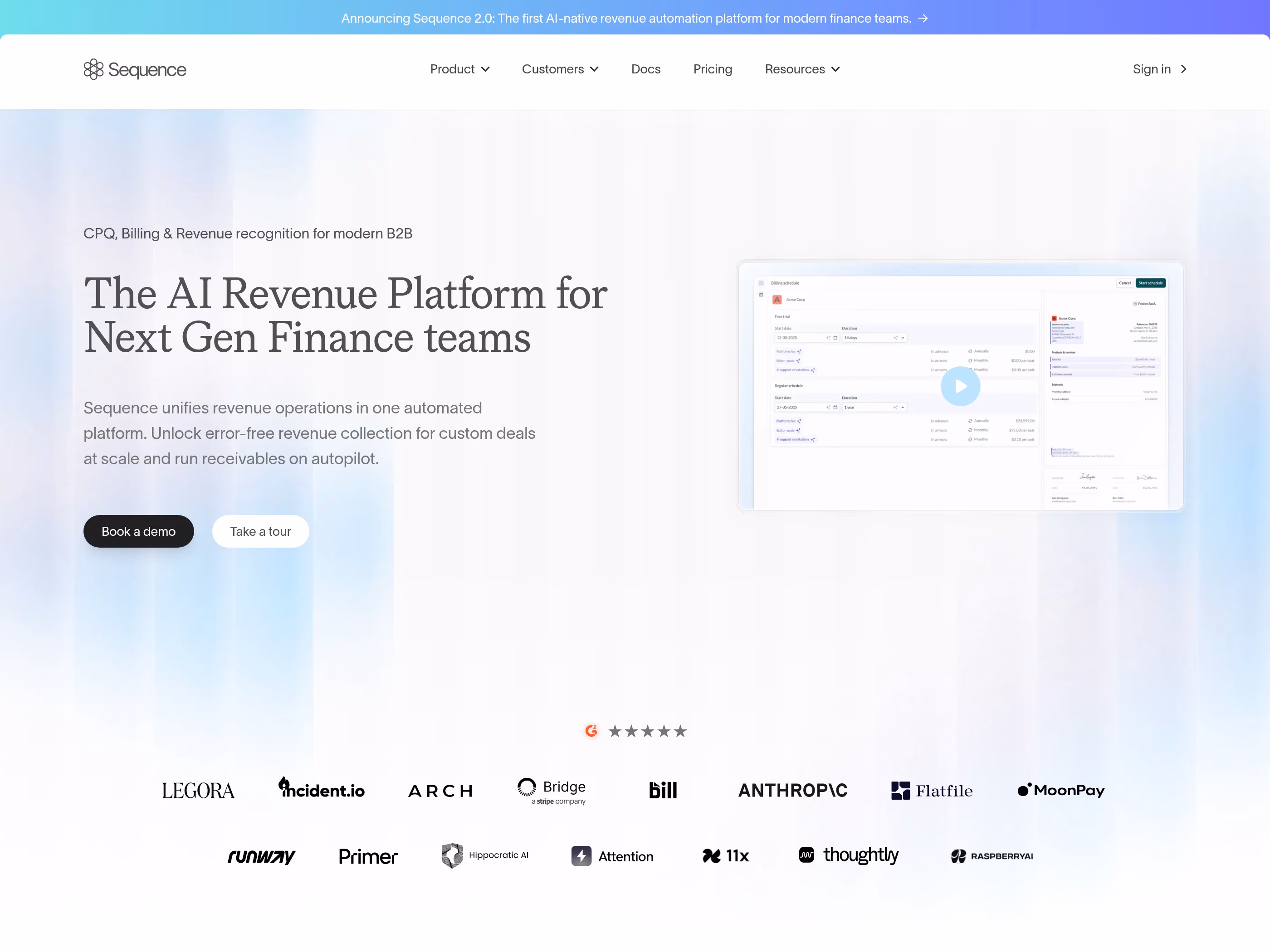Open the Docs page
This screenshot has height=952, width=1270.
(x=646, y=69)
